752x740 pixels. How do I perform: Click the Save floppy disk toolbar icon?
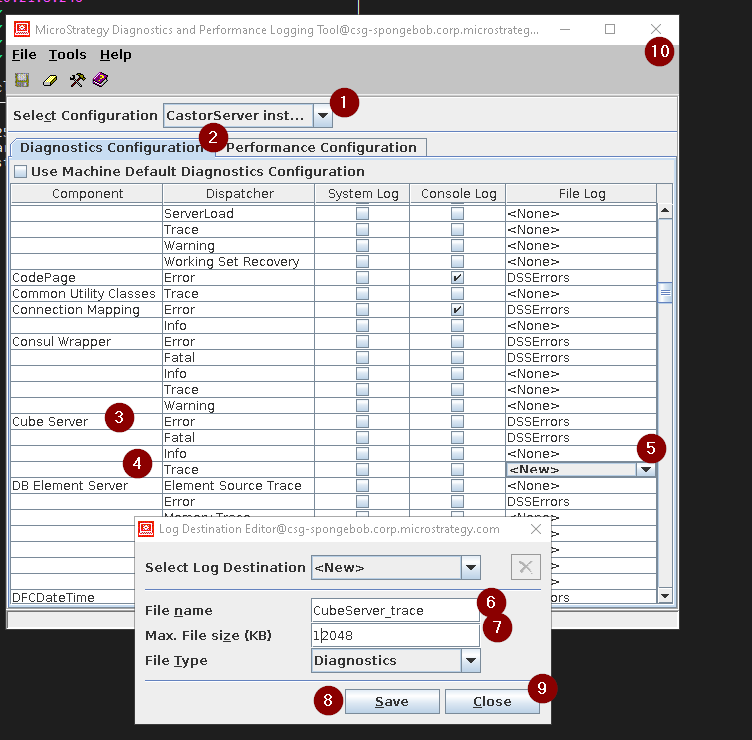[x=22, y=80]
